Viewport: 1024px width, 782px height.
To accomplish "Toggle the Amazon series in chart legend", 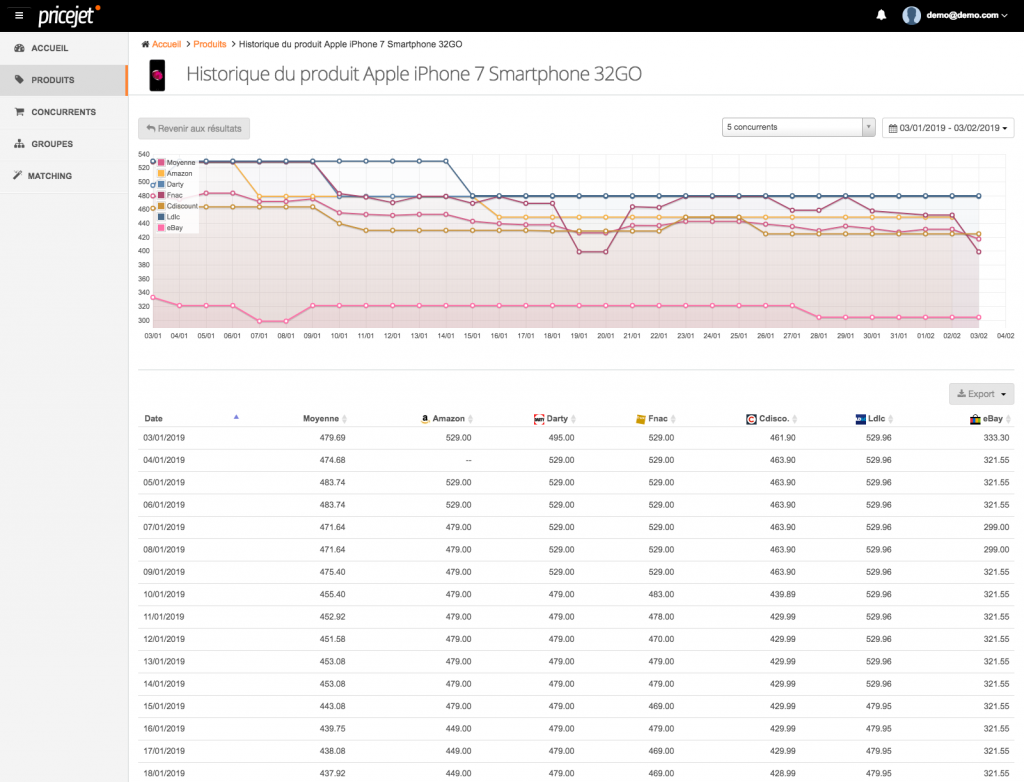I will tap(176, 173).
